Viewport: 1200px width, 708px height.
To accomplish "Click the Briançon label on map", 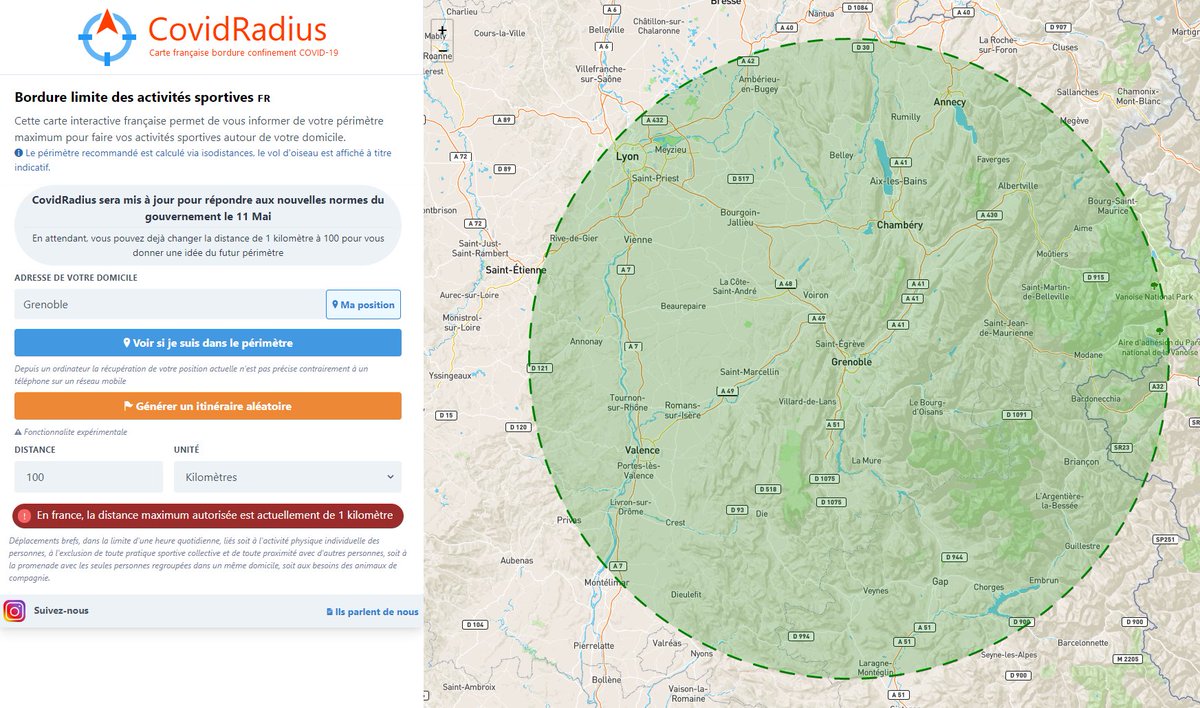I will coord(1081,461).
